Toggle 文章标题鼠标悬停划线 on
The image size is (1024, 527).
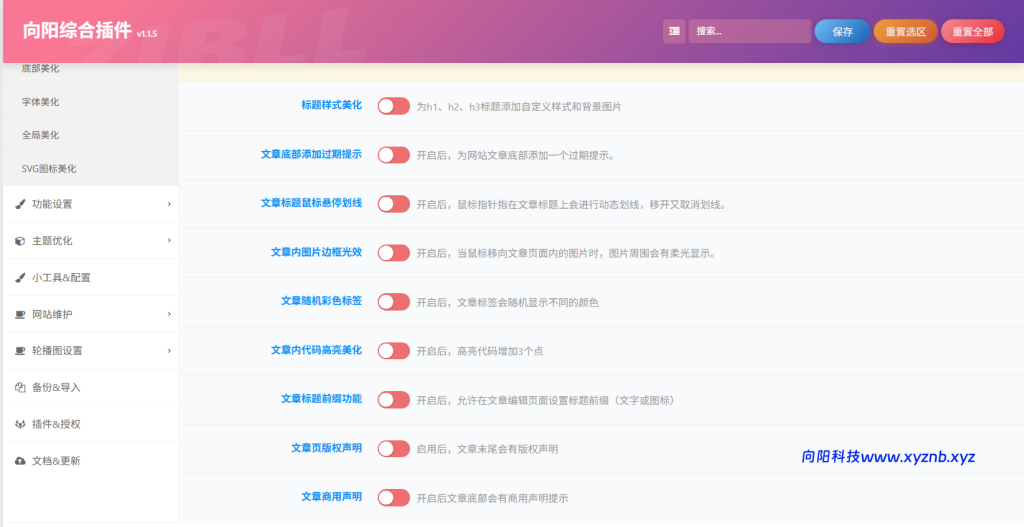tap(394, 204)
